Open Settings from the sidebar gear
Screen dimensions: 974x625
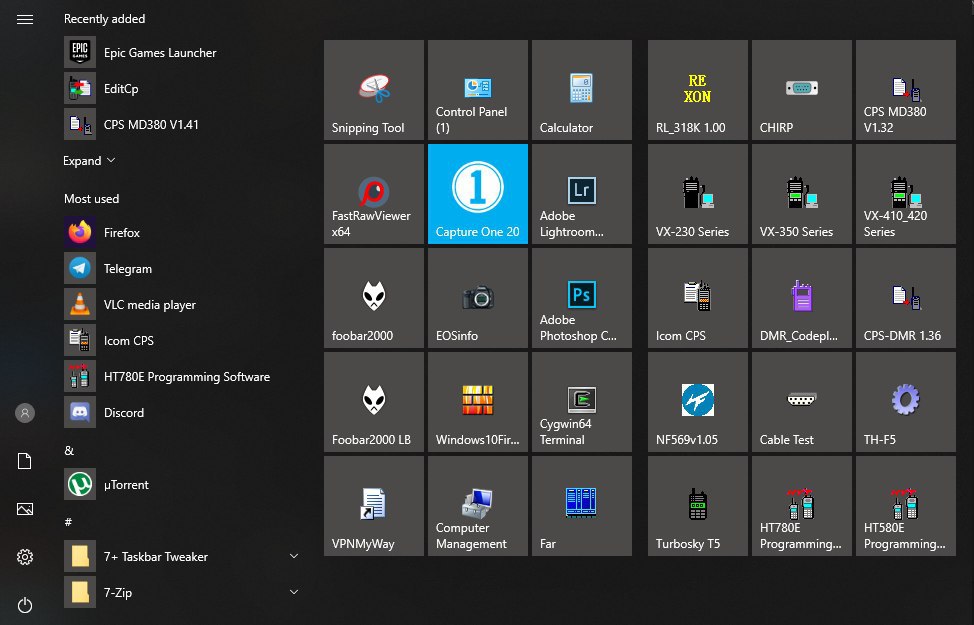coord(25,557)
